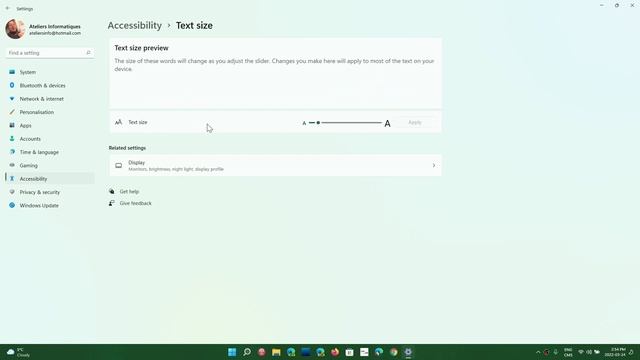The image size is (640, 360).
Task: Open the Ateliers Informatiques profile picture
Action: coord(15,29)
